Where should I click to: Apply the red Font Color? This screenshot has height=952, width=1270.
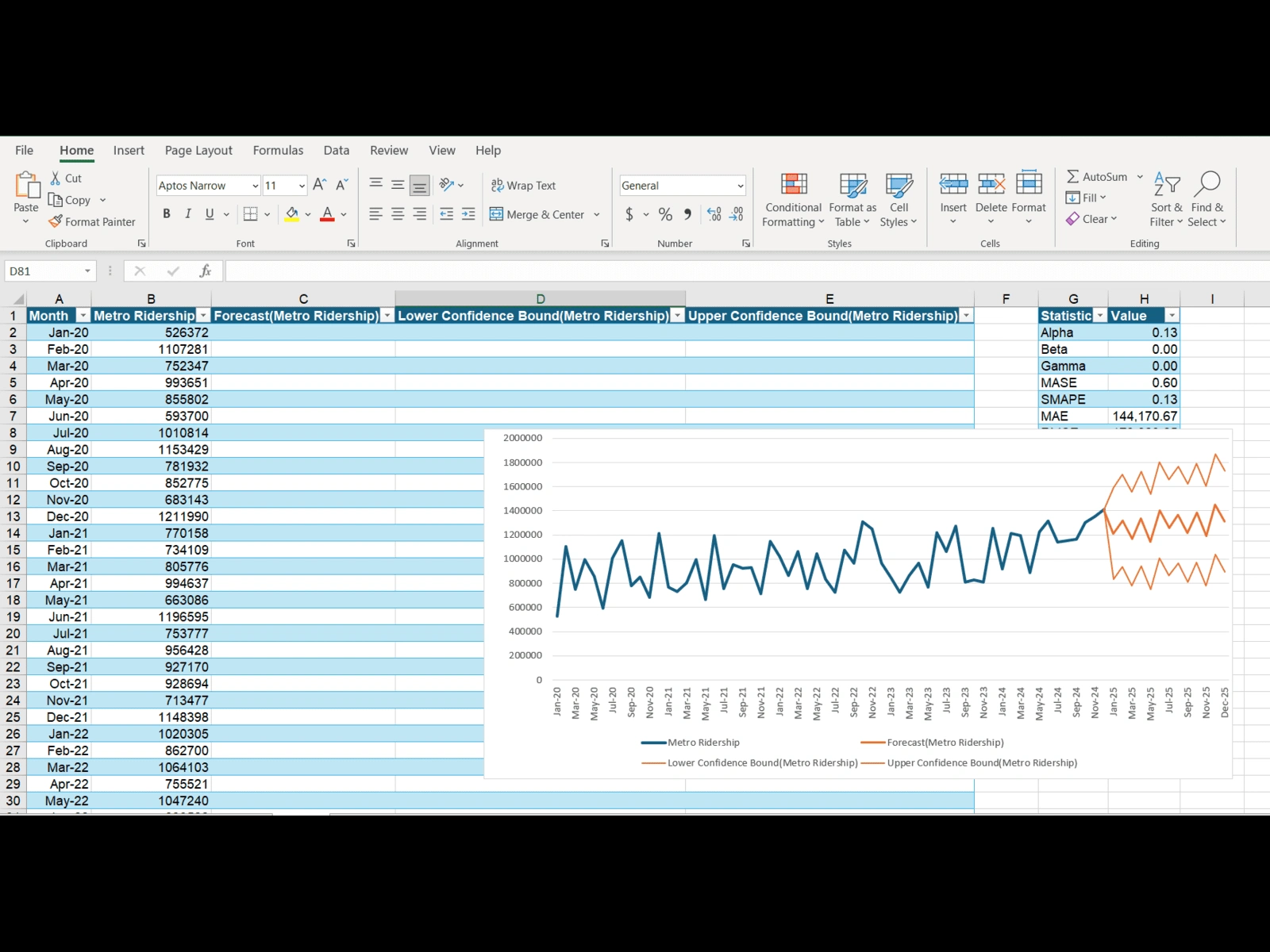(327, 214)
